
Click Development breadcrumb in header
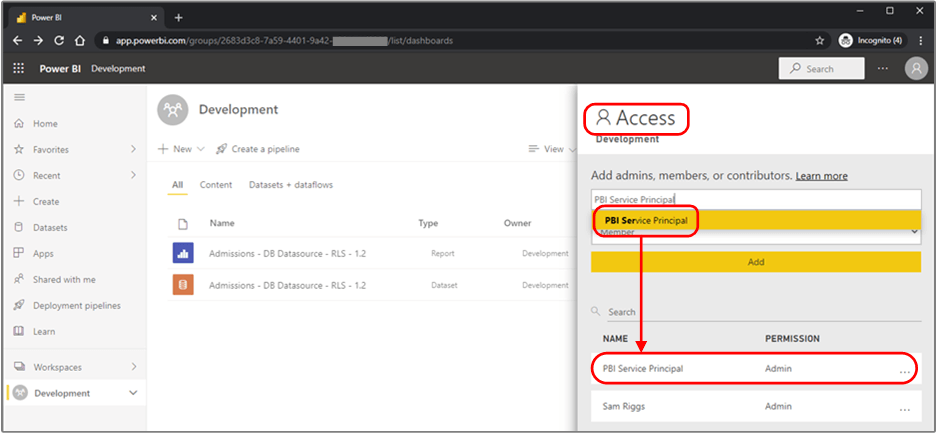(118, 69)
